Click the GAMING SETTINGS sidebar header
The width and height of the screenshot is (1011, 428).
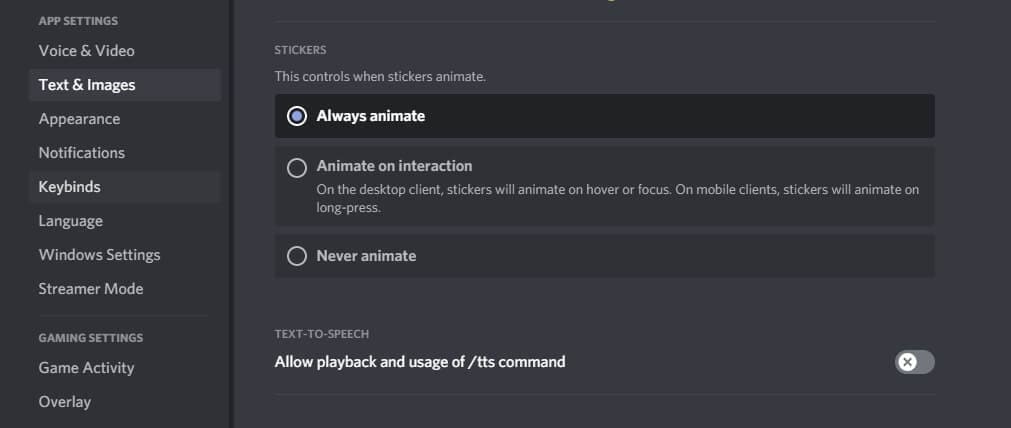coord(90,338)
